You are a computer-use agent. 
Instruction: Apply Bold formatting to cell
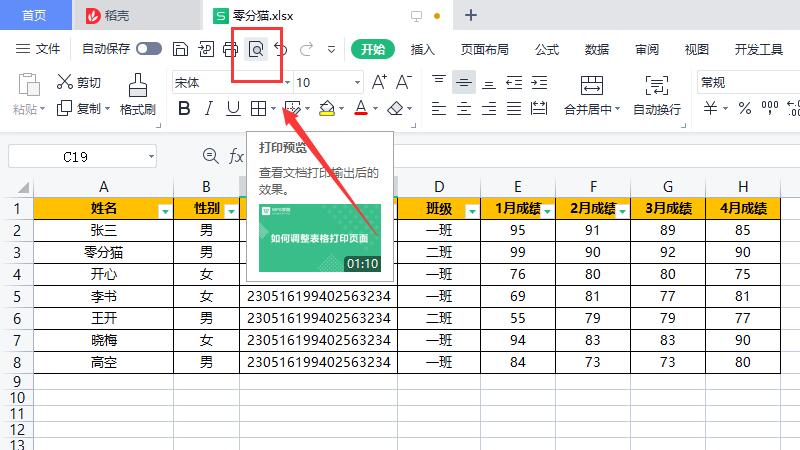184,108
